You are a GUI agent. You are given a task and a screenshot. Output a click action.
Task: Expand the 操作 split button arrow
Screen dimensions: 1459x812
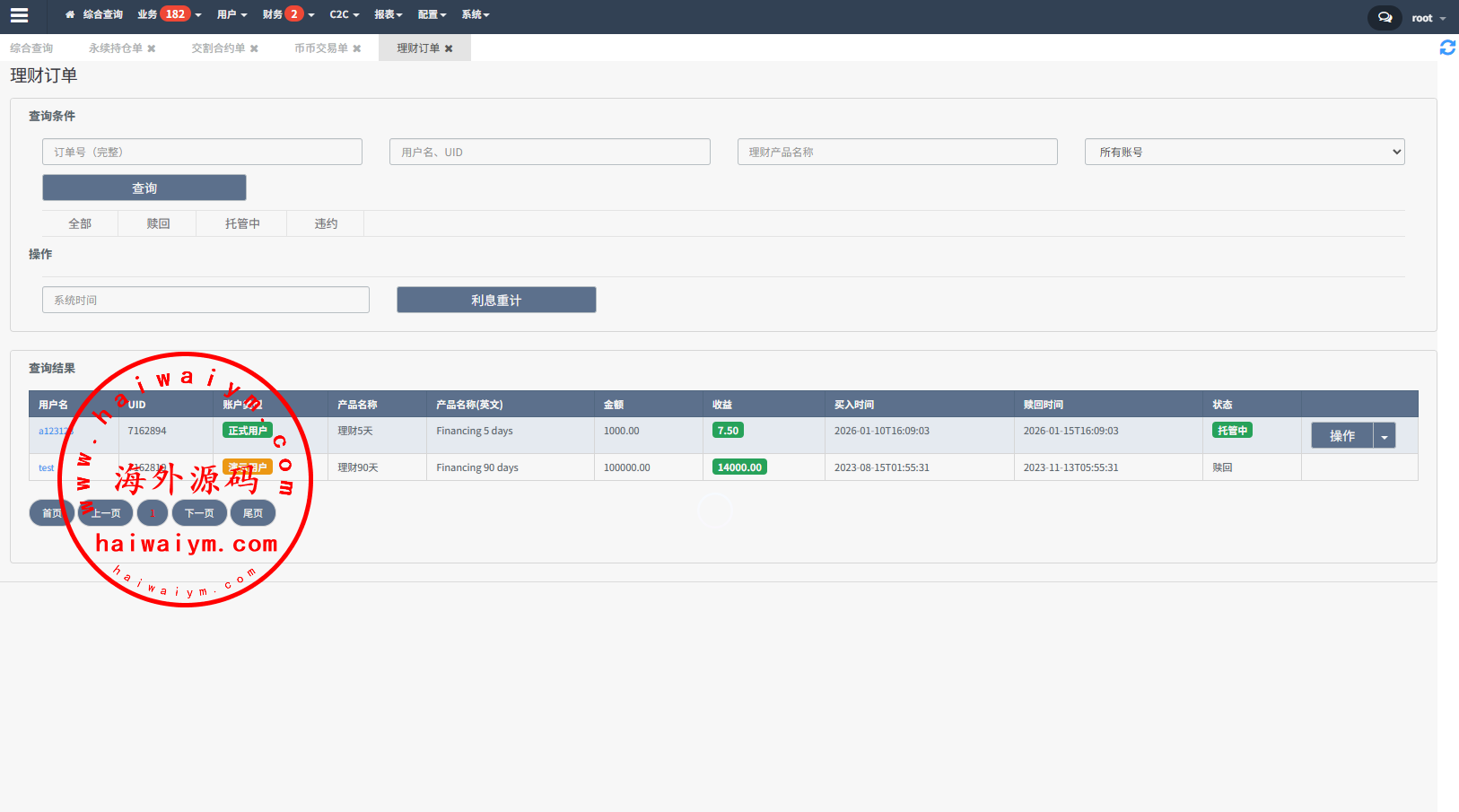1385,436
